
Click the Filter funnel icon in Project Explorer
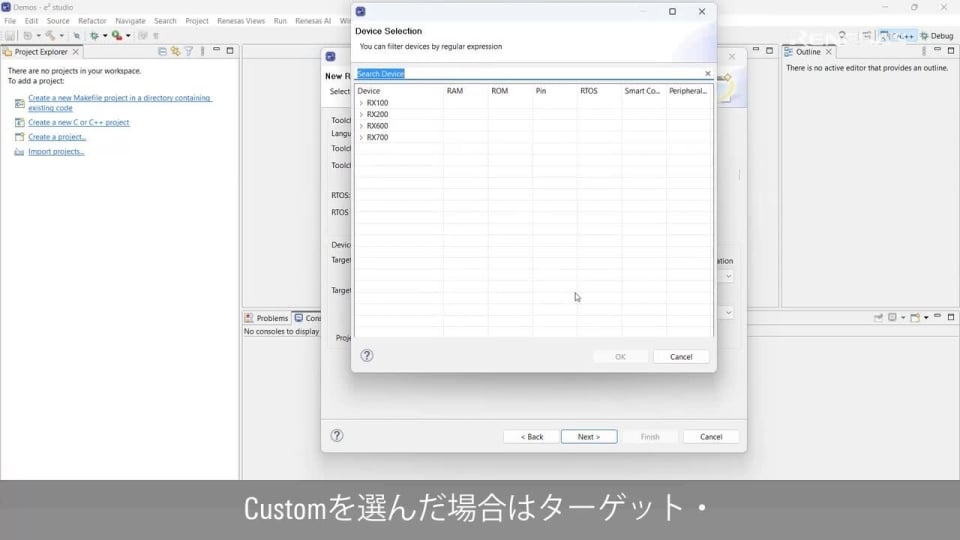[x=189, y=51]
